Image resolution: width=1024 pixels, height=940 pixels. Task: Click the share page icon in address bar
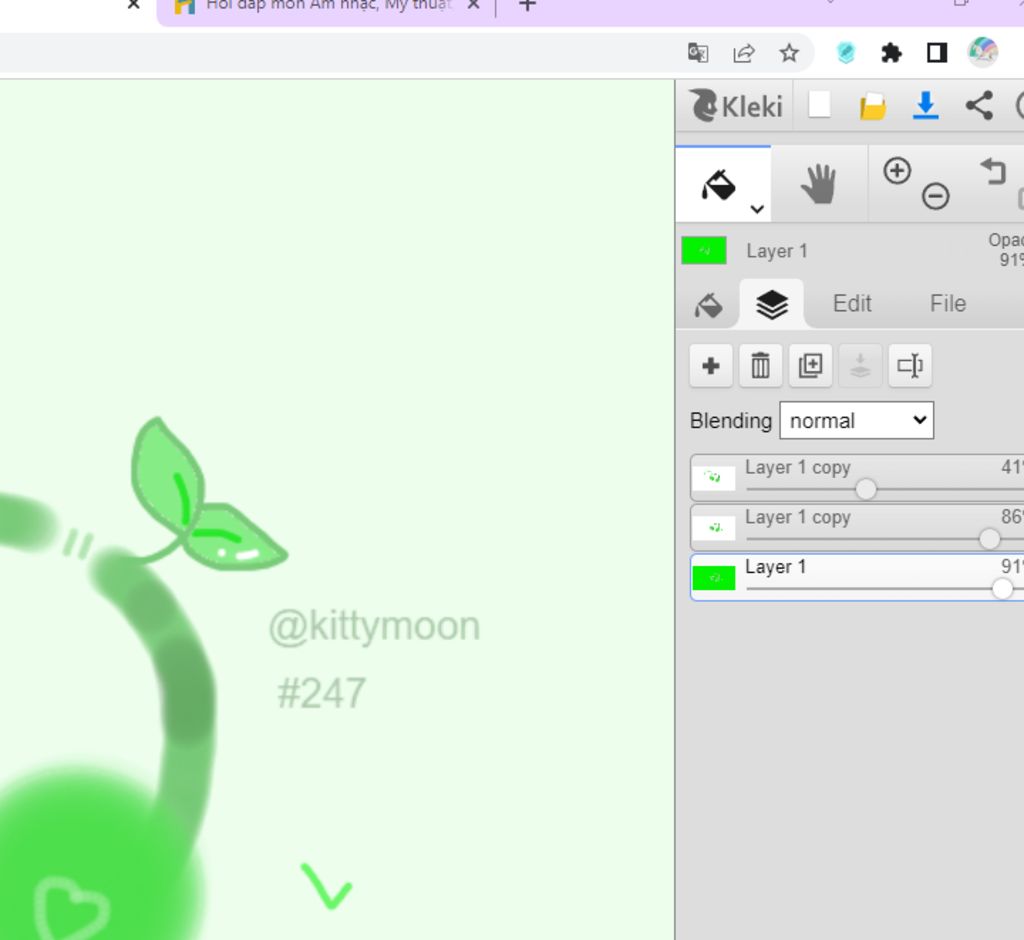(x=744, y=53)
